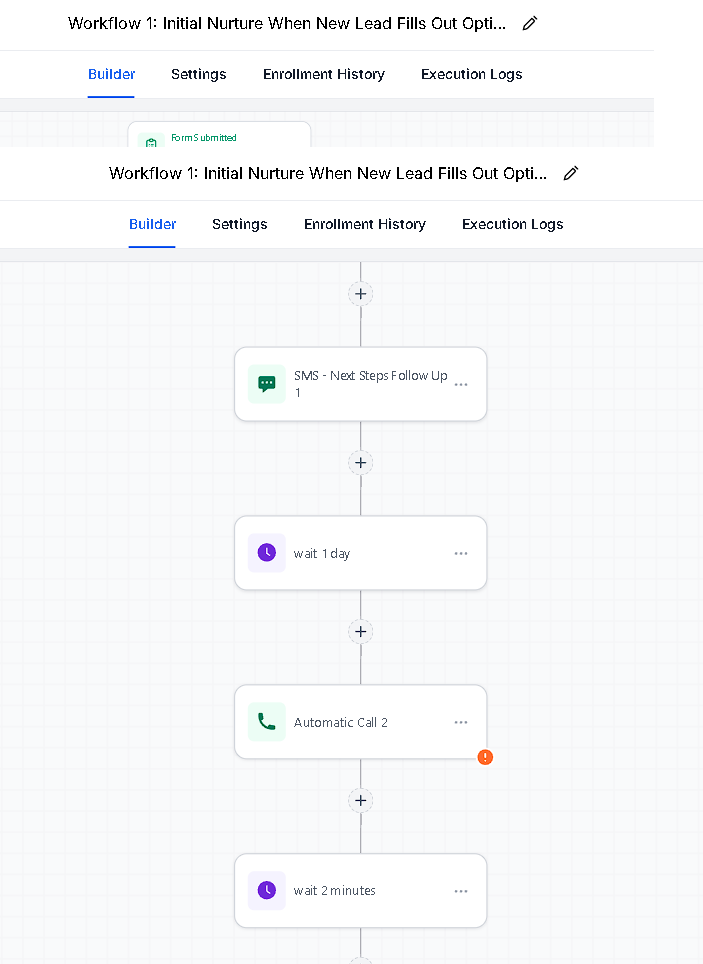The image size is (703, 964).
Task: Open the three-dot menu on the SMS Next Steps Follow Up card
Action: click(x=461, y=385)
